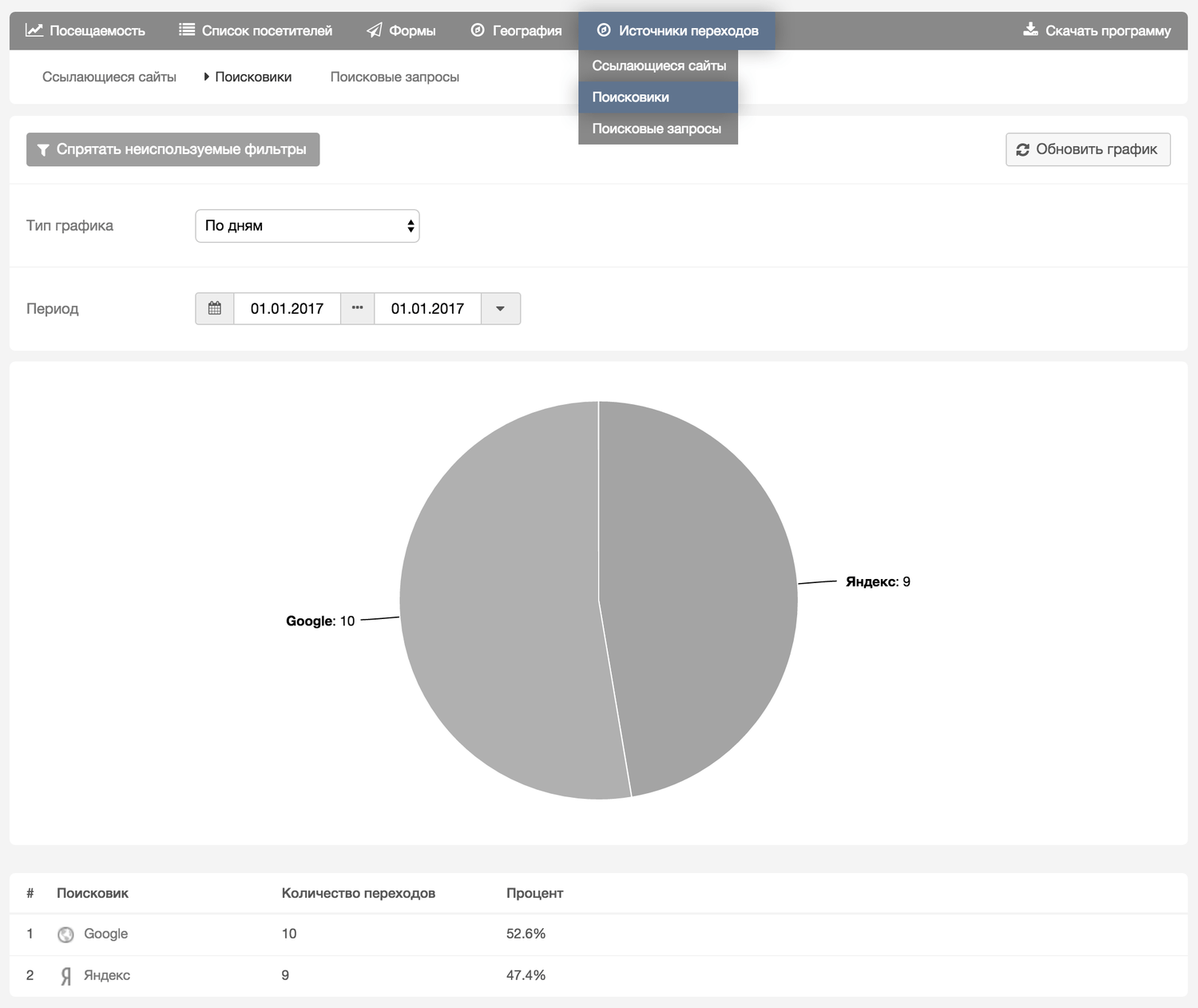Screen dimensions: 1198x1008
Task: Click the paper plane icon beside Формы
Action: pyautogui.click(x=374, y=30)
